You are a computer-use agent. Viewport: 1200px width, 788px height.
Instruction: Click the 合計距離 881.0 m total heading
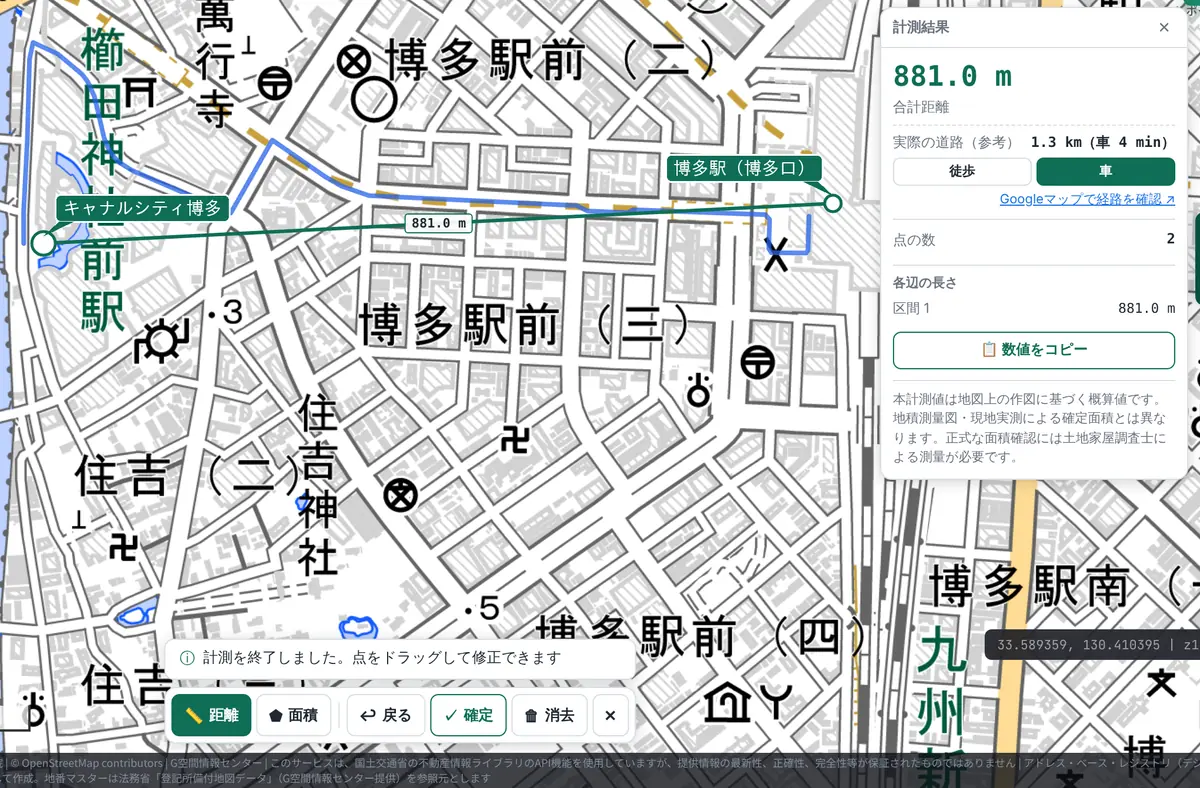(952, 76)
